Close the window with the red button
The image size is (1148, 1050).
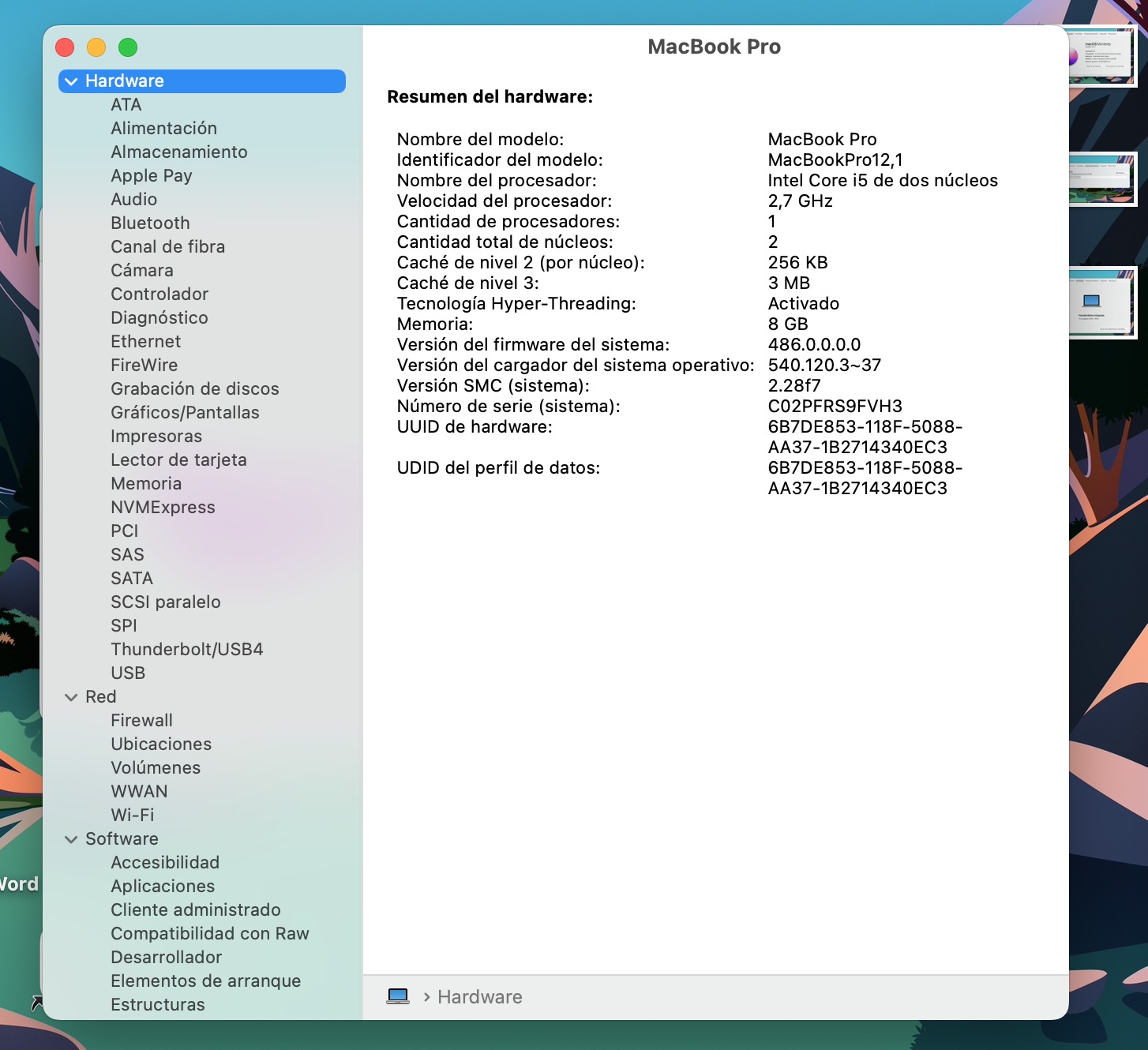(65, 47)
